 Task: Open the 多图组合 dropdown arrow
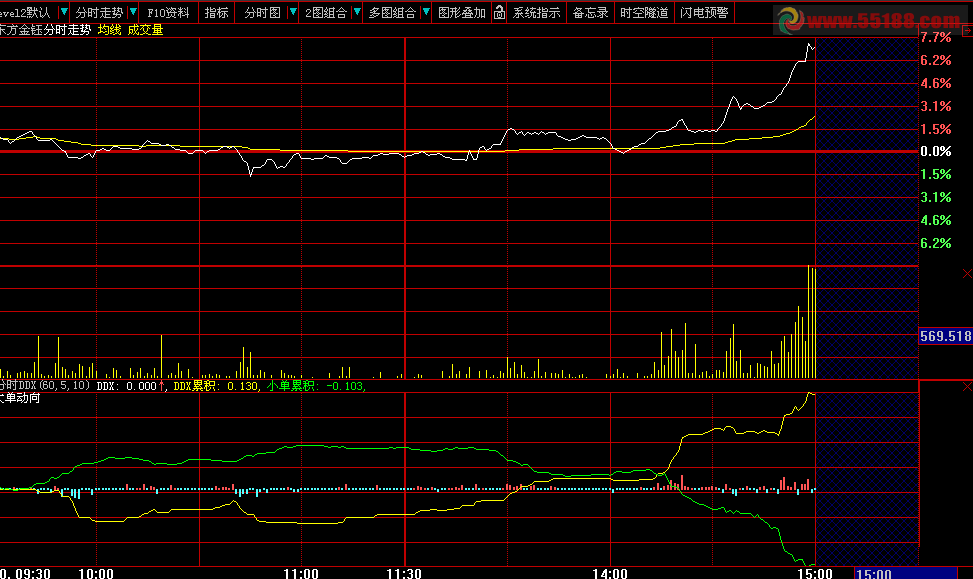coord(426,12)
